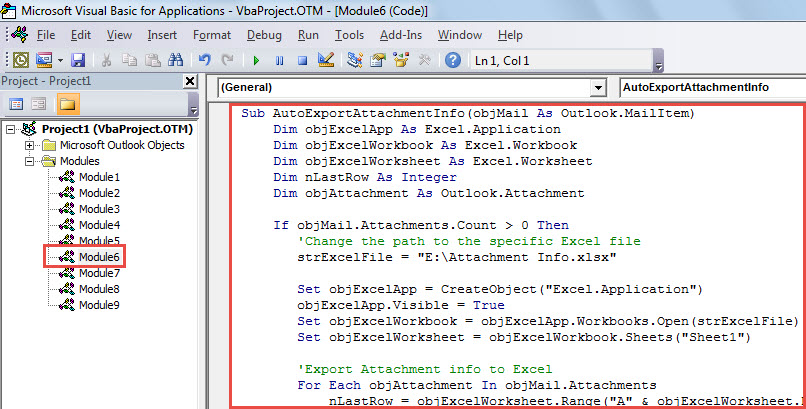Click the Break pause icon
Viewport: 806px width, 409px height.
coord(279,61)
